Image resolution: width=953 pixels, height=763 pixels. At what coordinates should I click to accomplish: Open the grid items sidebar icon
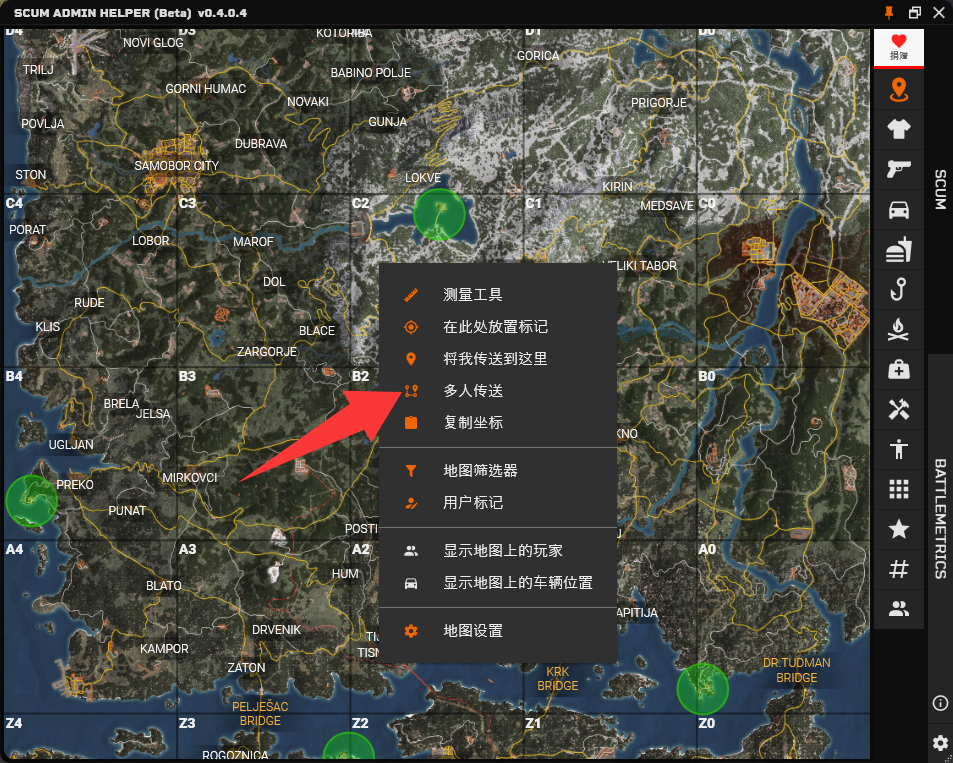898,489
